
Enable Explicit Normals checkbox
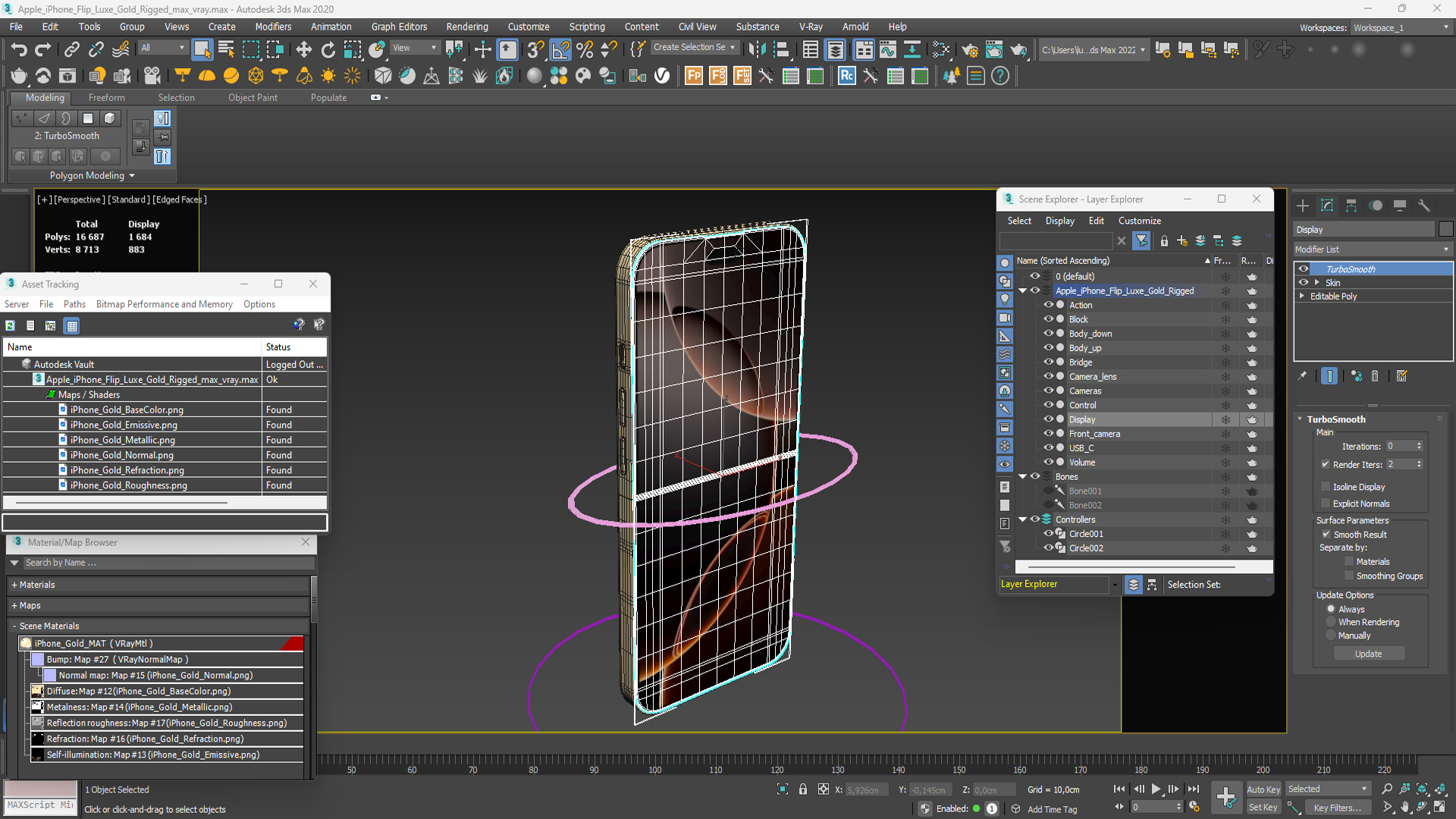coord(1326,504)
